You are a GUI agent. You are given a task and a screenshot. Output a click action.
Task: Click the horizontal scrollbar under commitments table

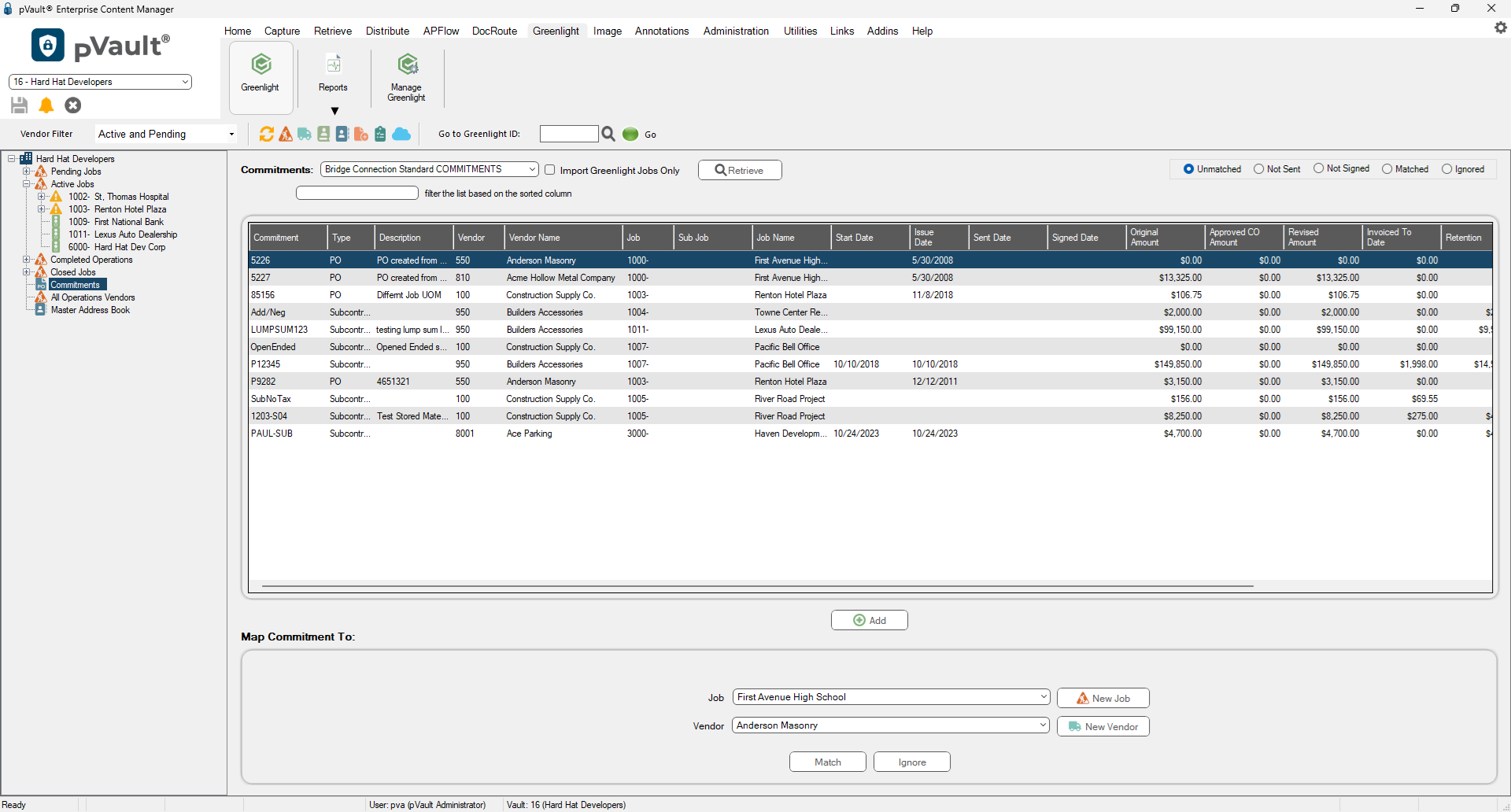coord(757,586)
